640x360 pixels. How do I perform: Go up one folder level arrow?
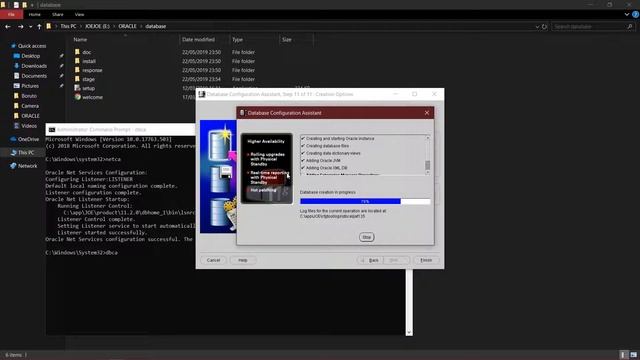point(39,27)
